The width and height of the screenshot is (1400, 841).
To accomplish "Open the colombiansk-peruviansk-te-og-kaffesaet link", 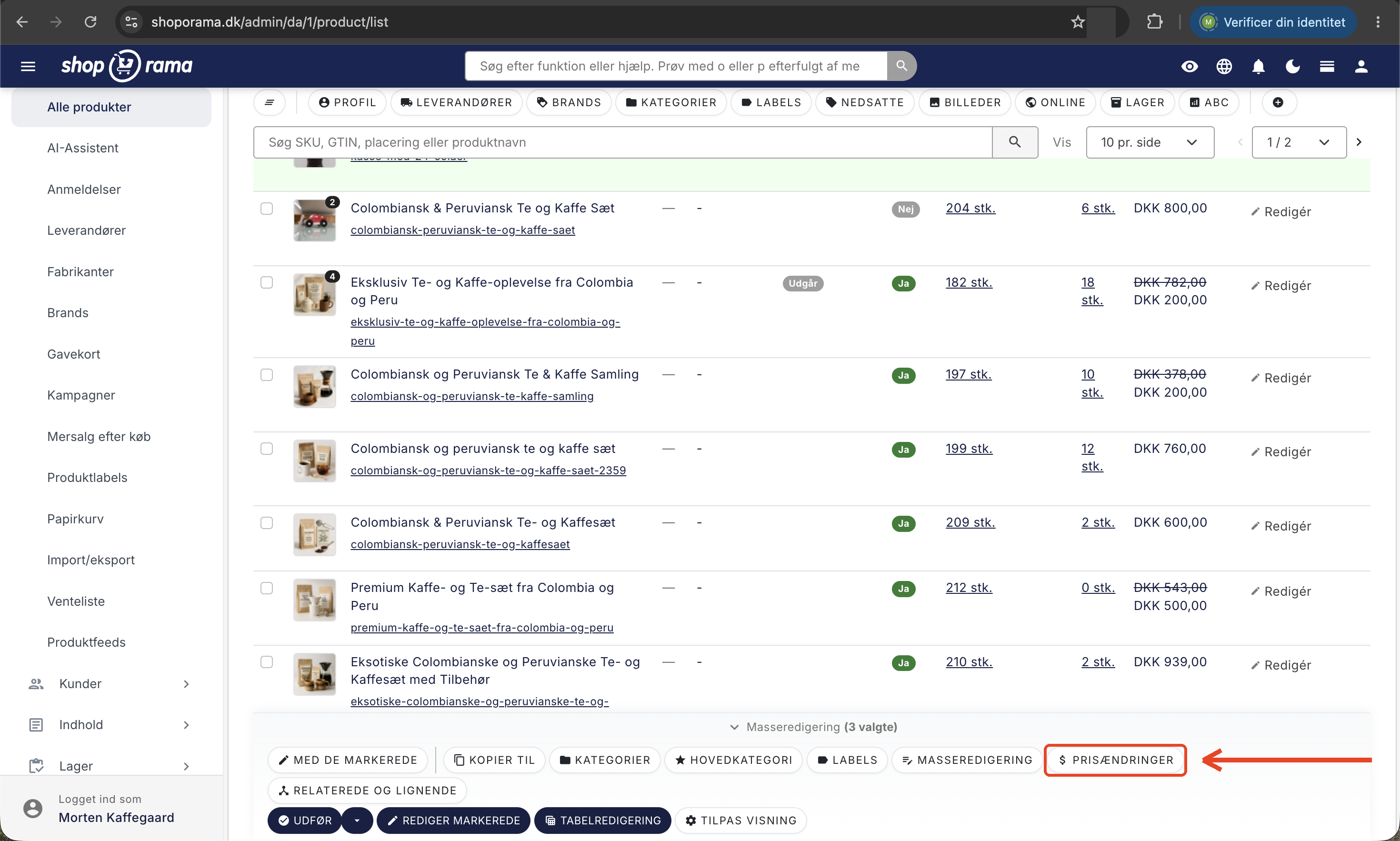I will 460,545.
